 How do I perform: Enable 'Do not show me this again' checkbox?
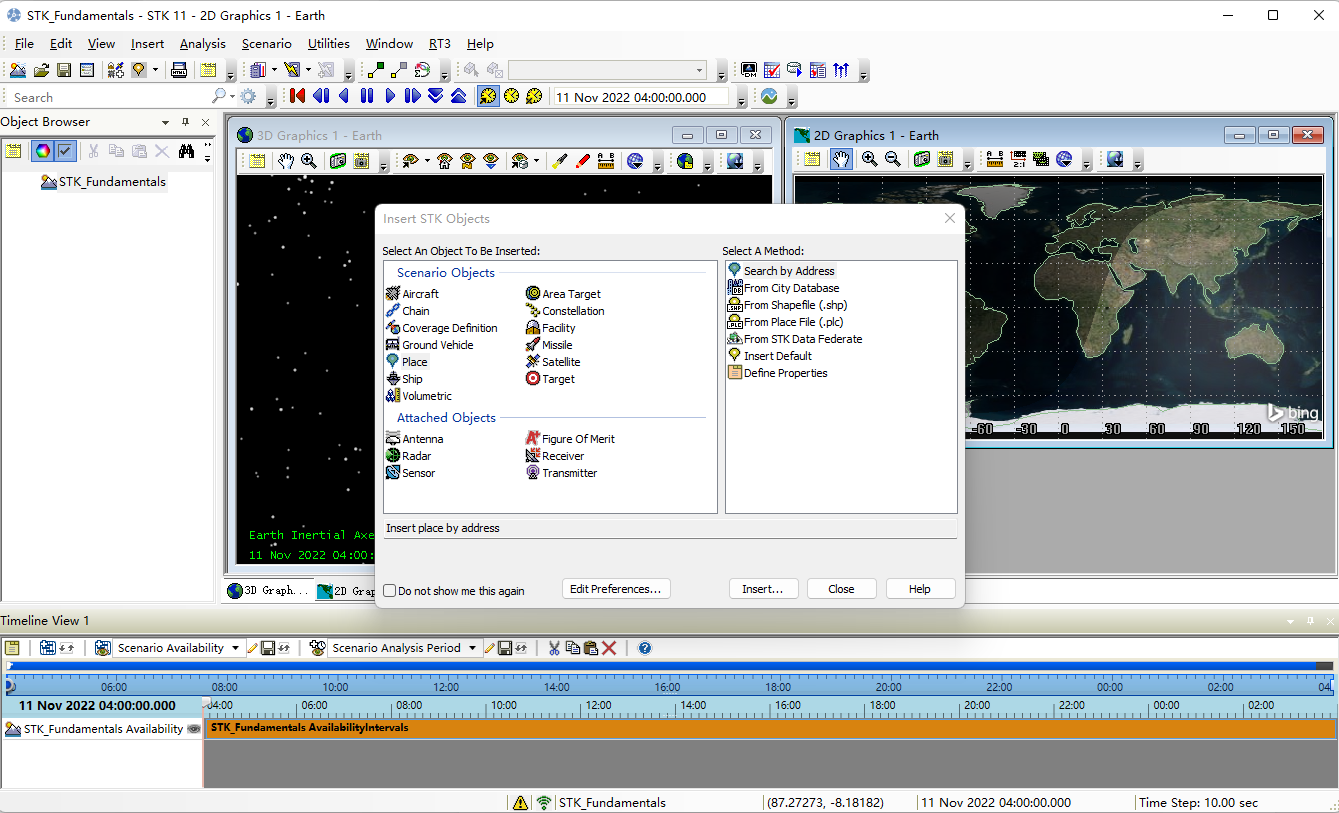pos(390,591)
